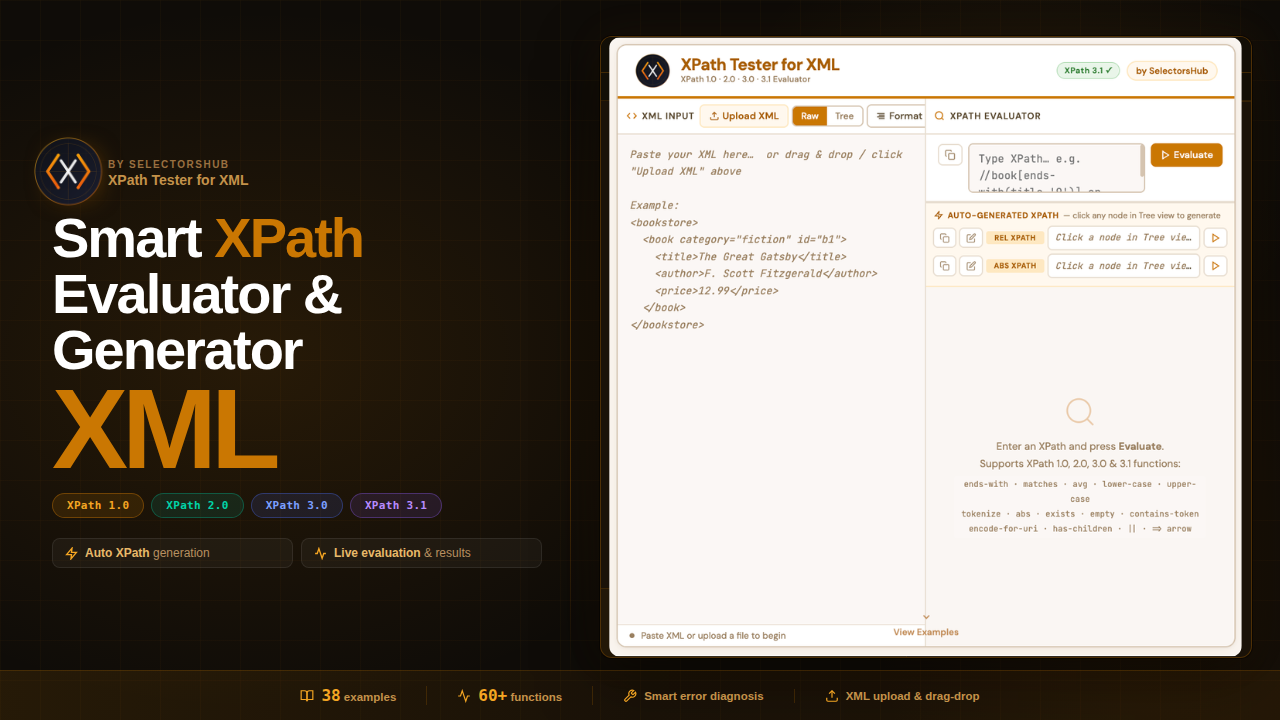Copy the XPath expression in the evaluator
The image size is (1280, 720).
tap(950, 155)
